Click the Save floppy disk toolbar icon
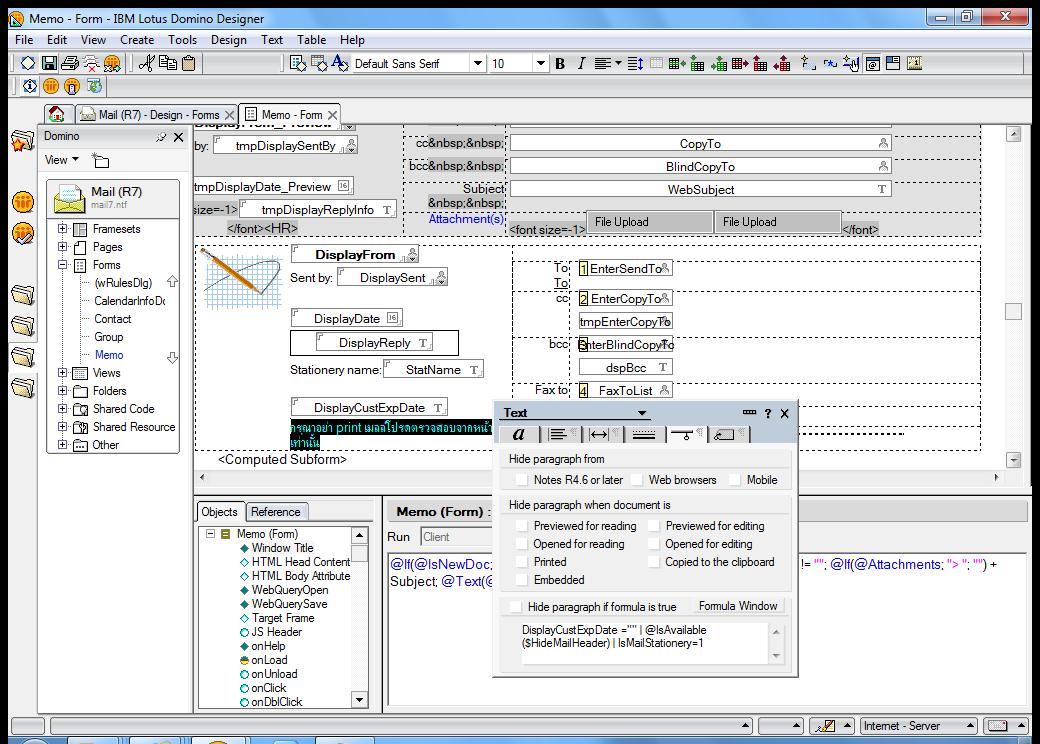The width and height of the screenshot is (1040, 744). (x=48, y=63)
